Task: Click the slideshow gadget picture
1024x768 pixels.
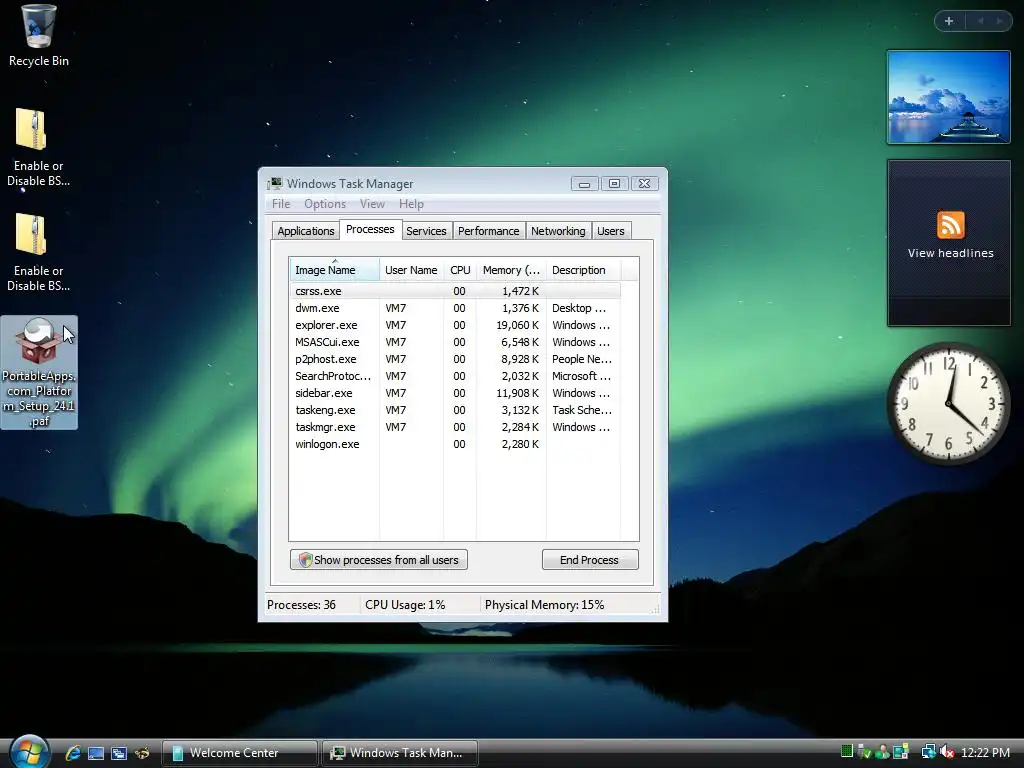Action: pyautogui.click(x=948, y=97)
